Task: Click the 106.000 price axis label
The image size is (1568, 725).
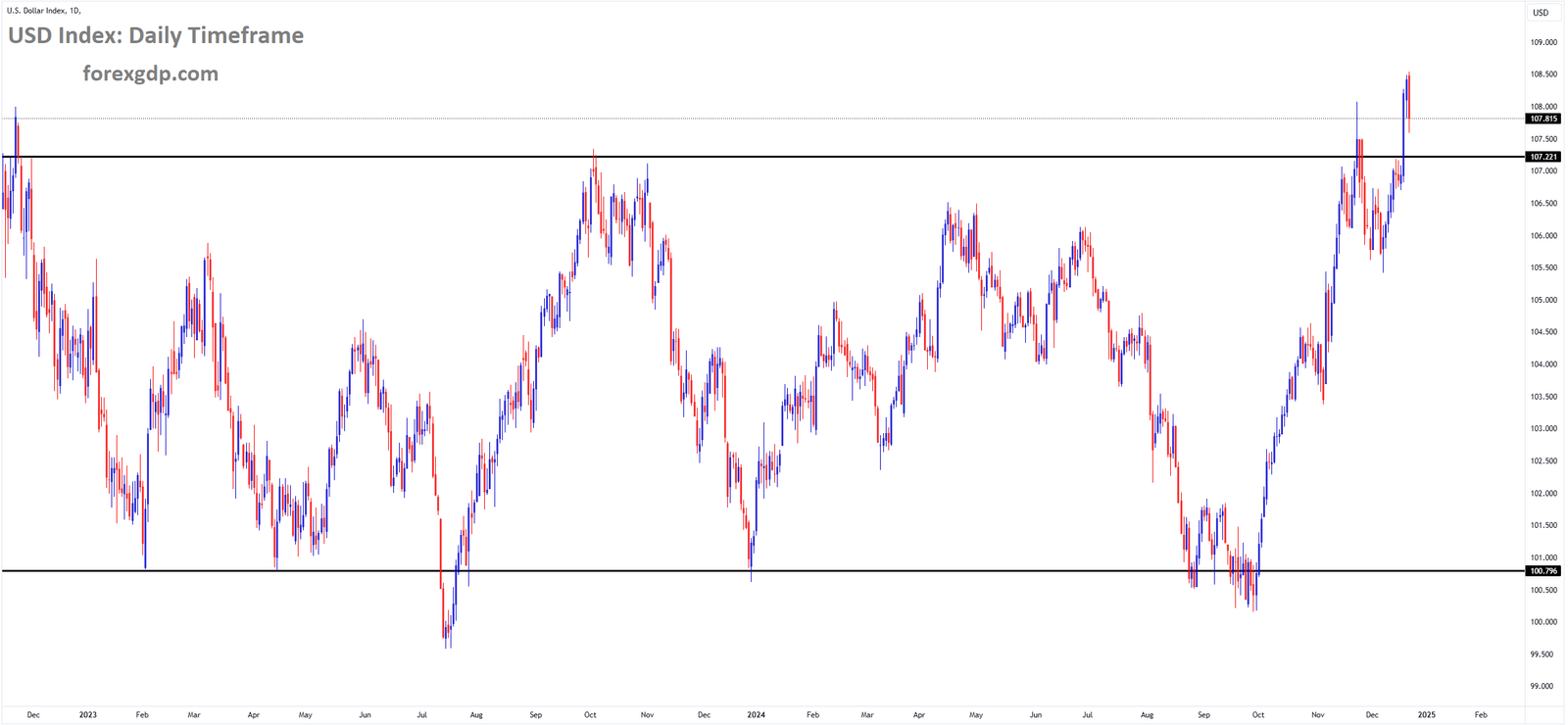Action: click(x=1543, y=236)
